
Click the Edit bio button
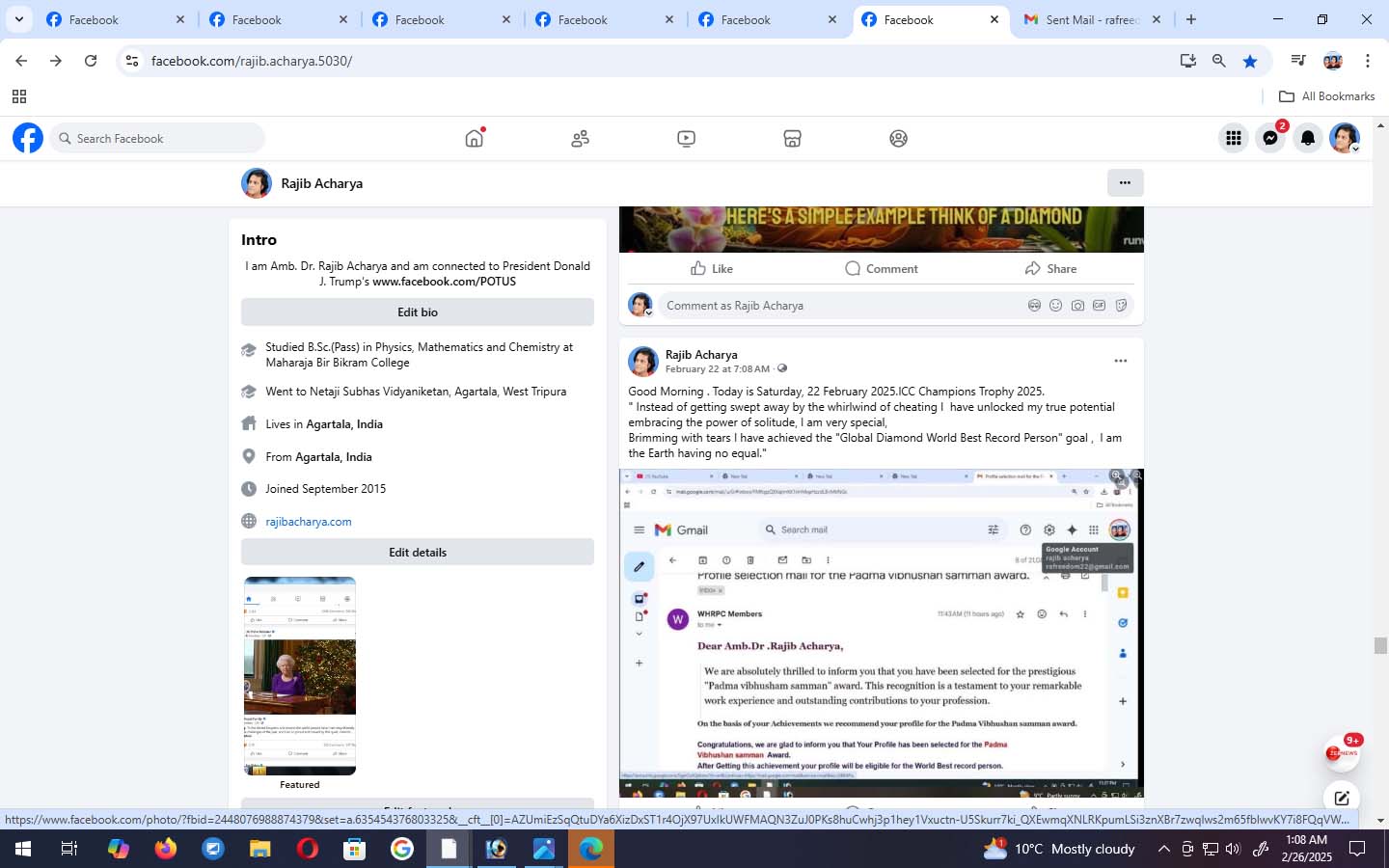click(418, 312)
